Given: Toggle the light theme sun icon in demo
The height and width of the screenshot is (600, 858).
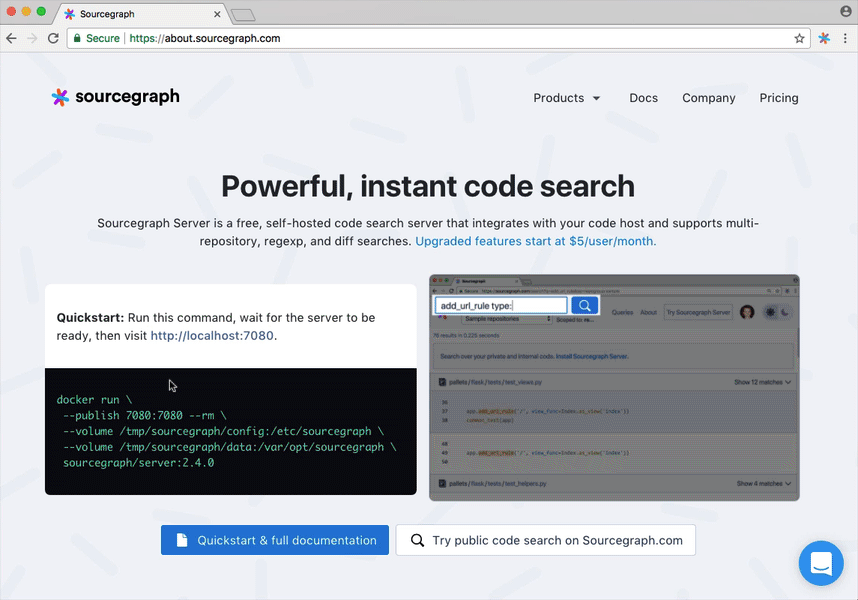Looking at the screenshot, I should point(770,312).
